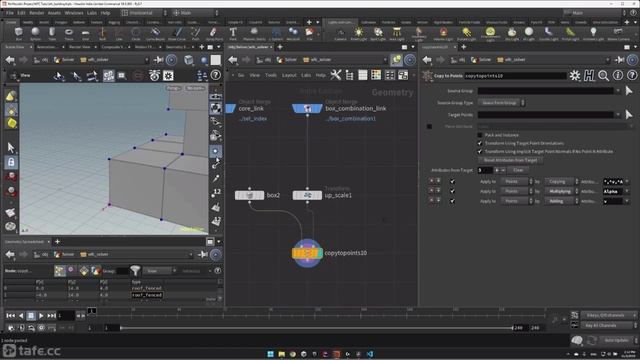Open Source Group field dropdown arrow

point(618,91)
